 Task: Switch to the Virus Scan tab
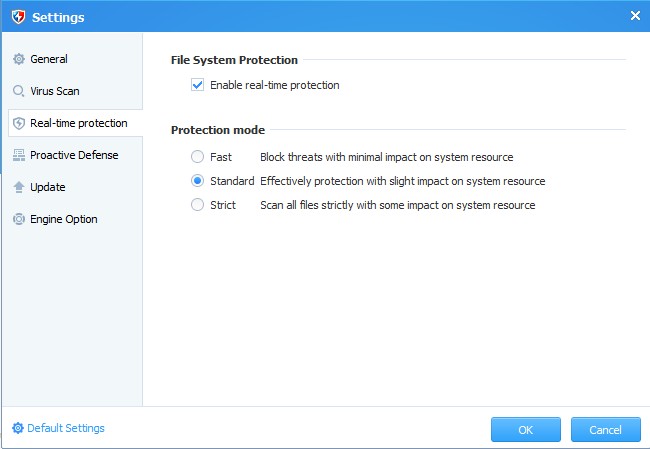point(55,91)
